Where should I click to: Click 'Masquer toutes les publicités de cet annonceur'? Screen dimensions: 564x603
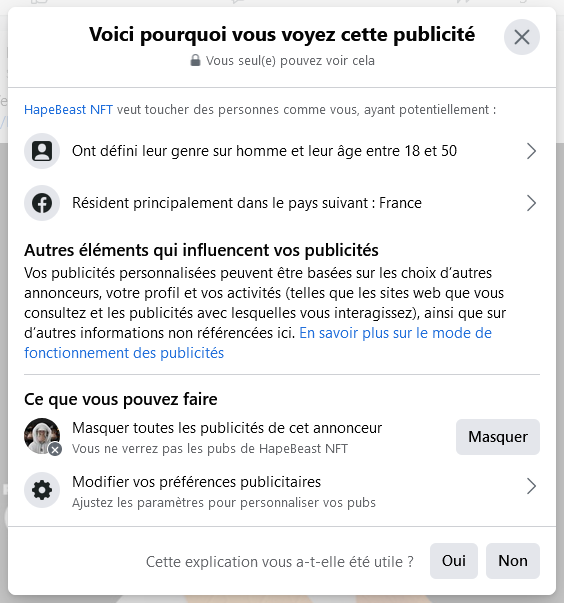tap(227, 428)
